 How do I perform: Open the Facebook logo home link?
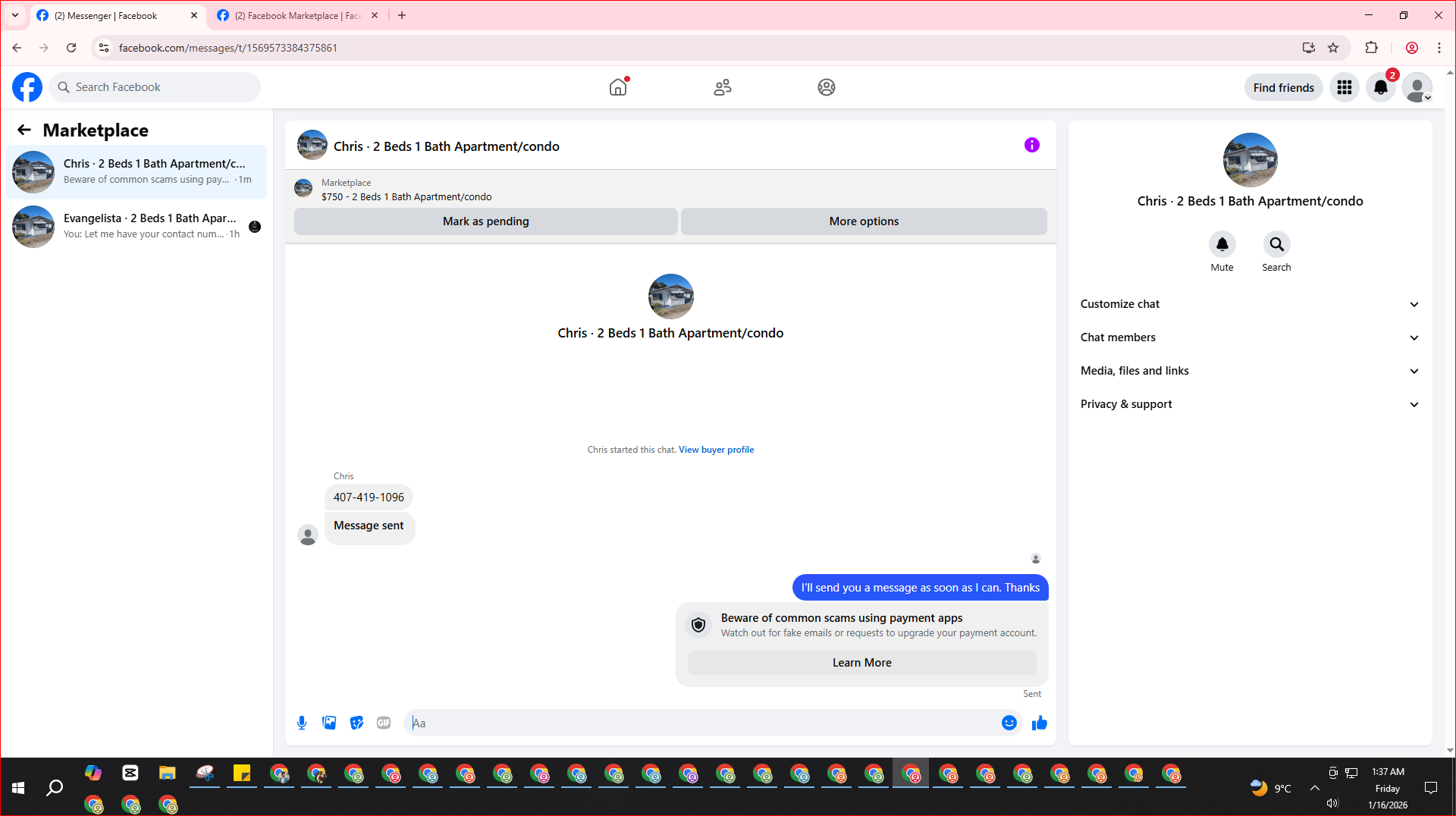pos(27,87)
